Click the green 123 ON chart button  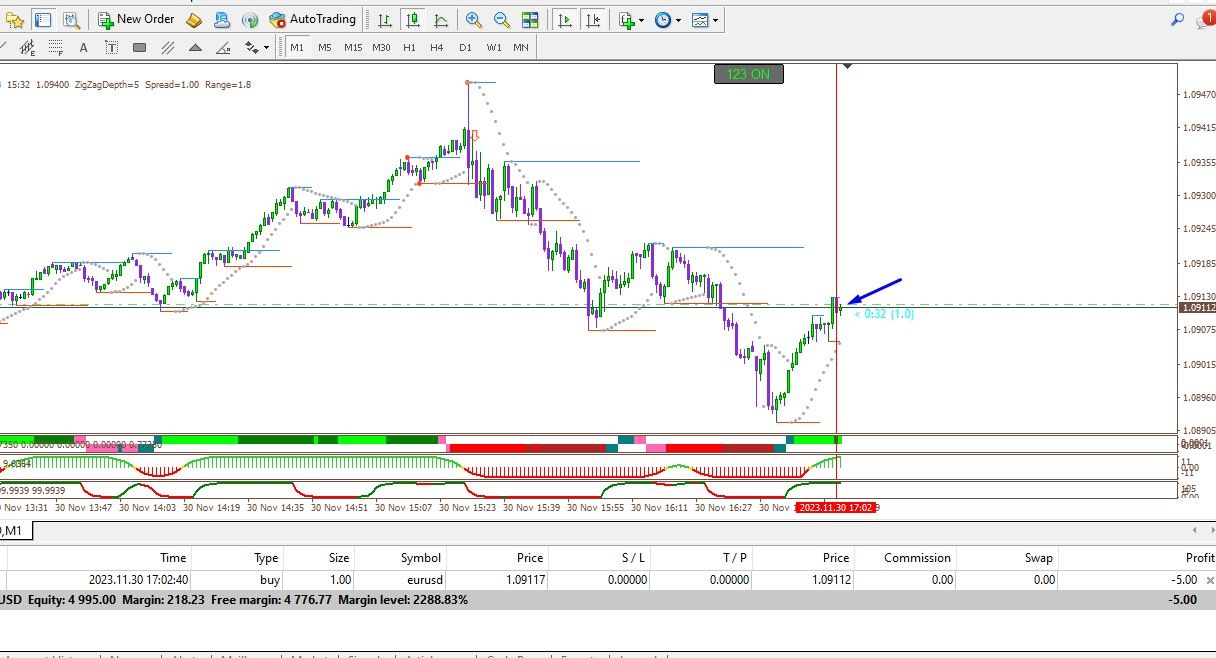point(749,74)
